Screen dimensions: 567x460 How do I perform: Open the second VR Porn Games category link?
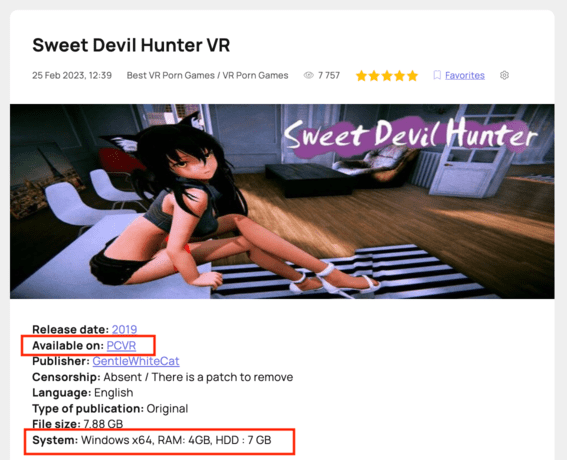(255, 75)
